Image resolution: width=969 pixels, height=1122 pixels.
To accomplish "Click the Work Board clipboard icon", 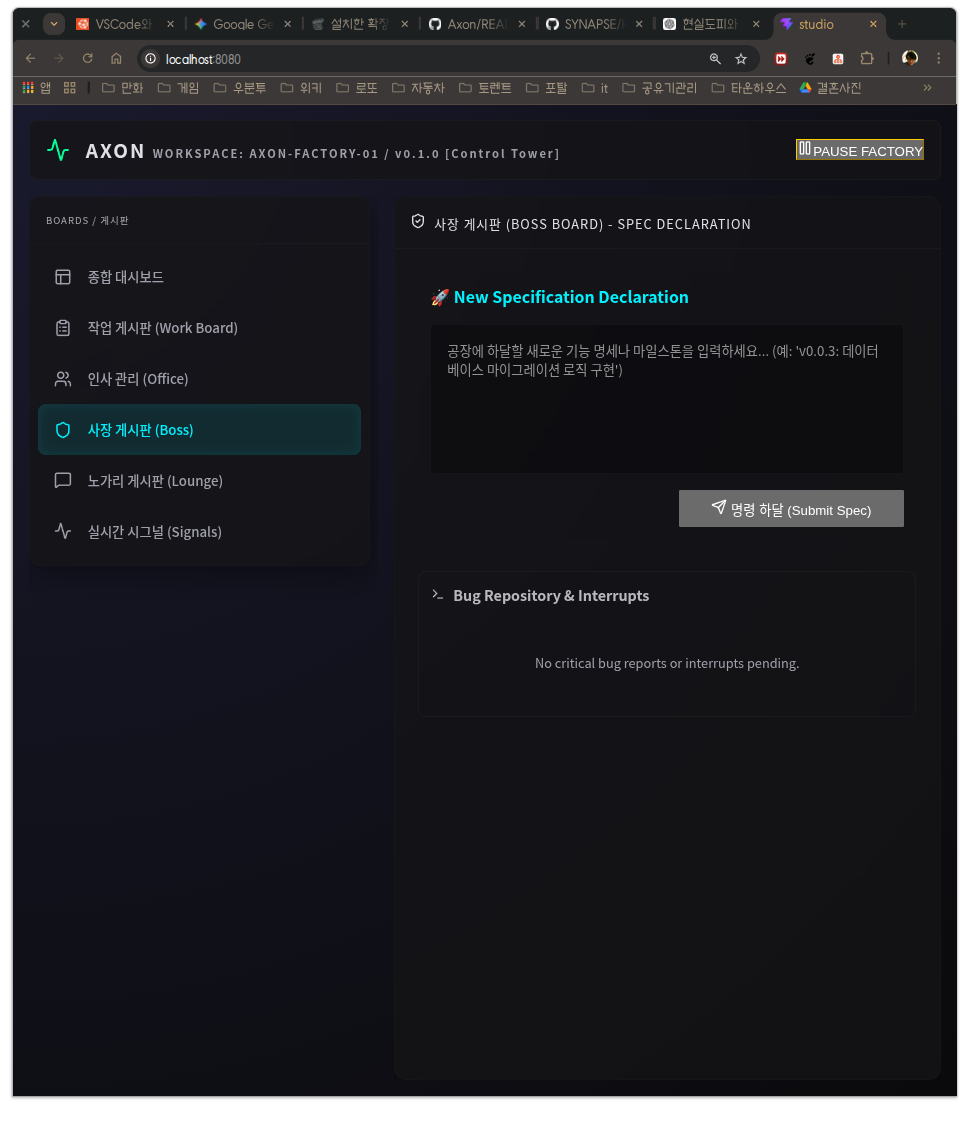I will click(63, 328).
